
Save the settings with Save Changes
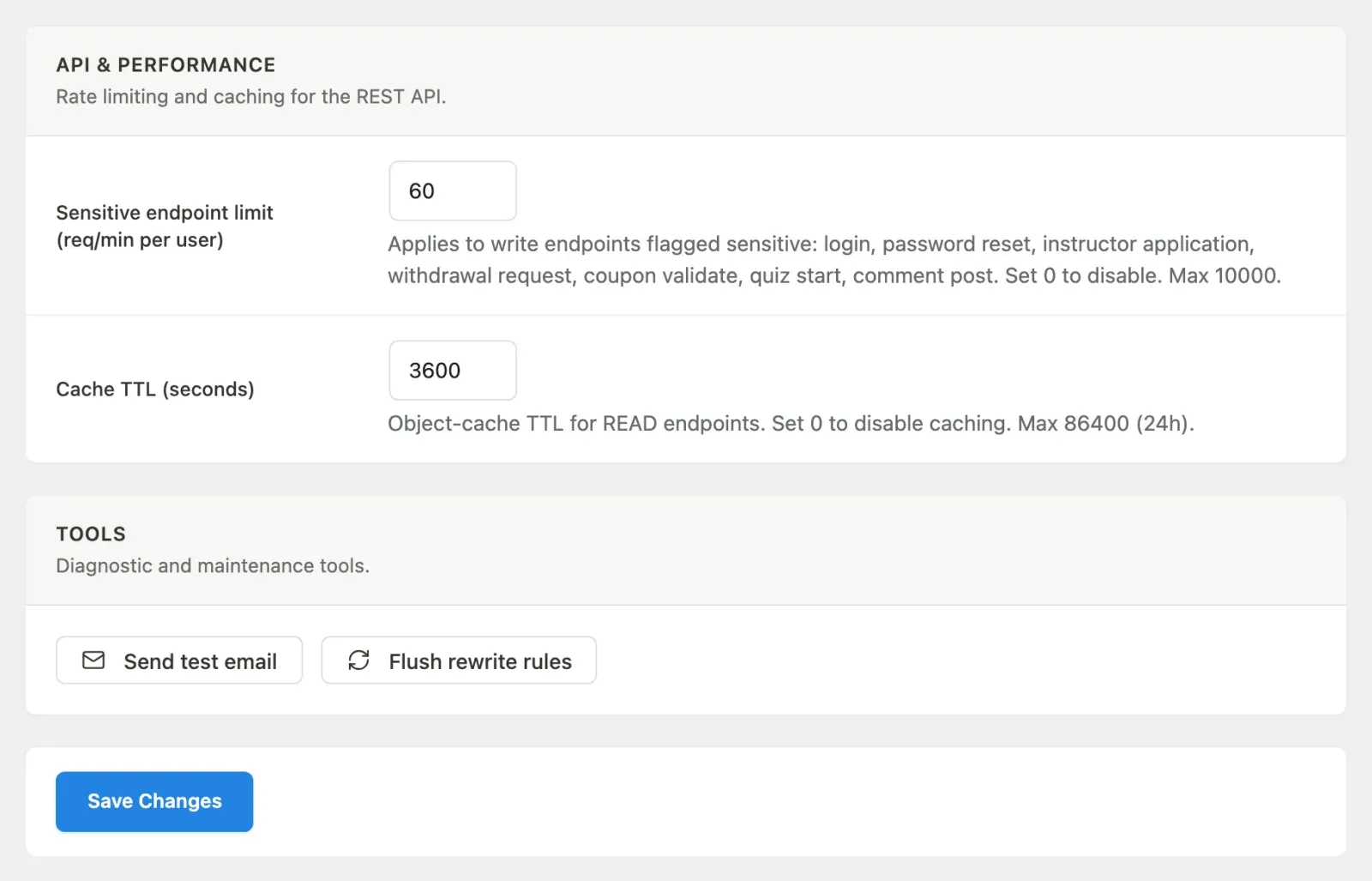(x=154, y=801)
